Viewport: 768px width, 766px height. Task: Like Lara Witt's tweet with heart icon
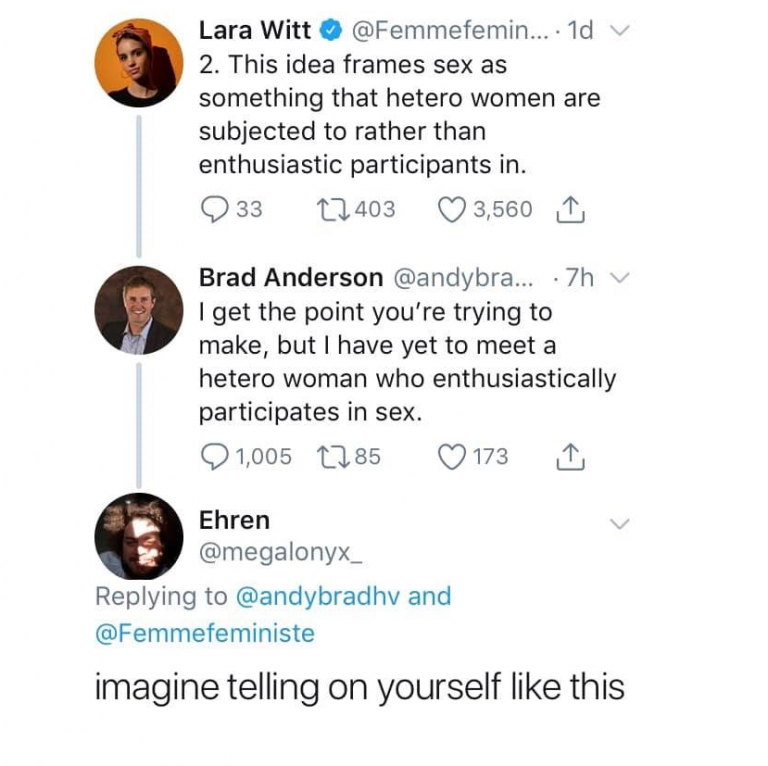coord(454,209)
